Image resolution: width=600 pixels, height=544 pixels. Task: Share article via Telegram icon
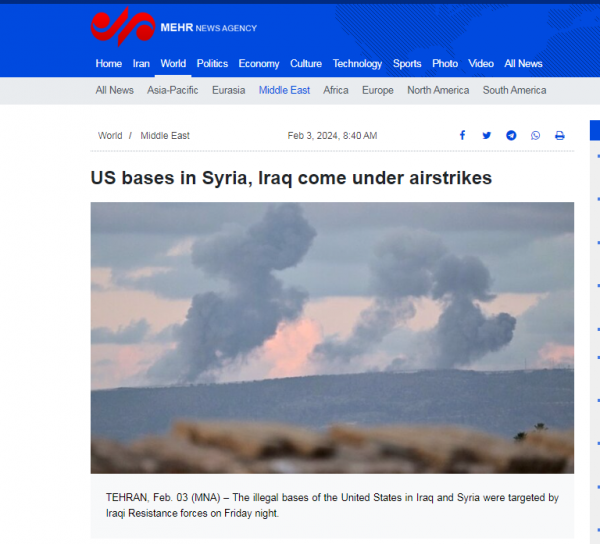point(511,135)
